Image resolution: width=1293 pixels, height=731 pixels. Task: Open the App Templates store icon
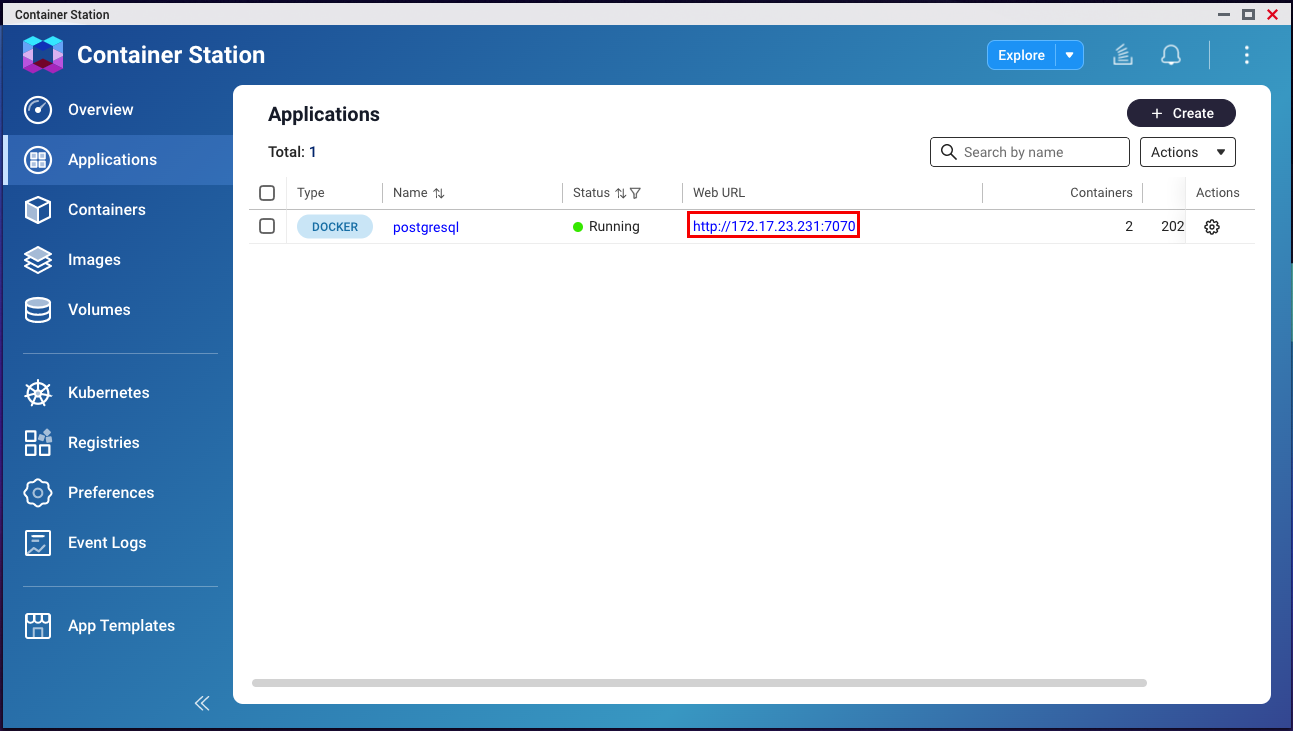tap(38, 626)
